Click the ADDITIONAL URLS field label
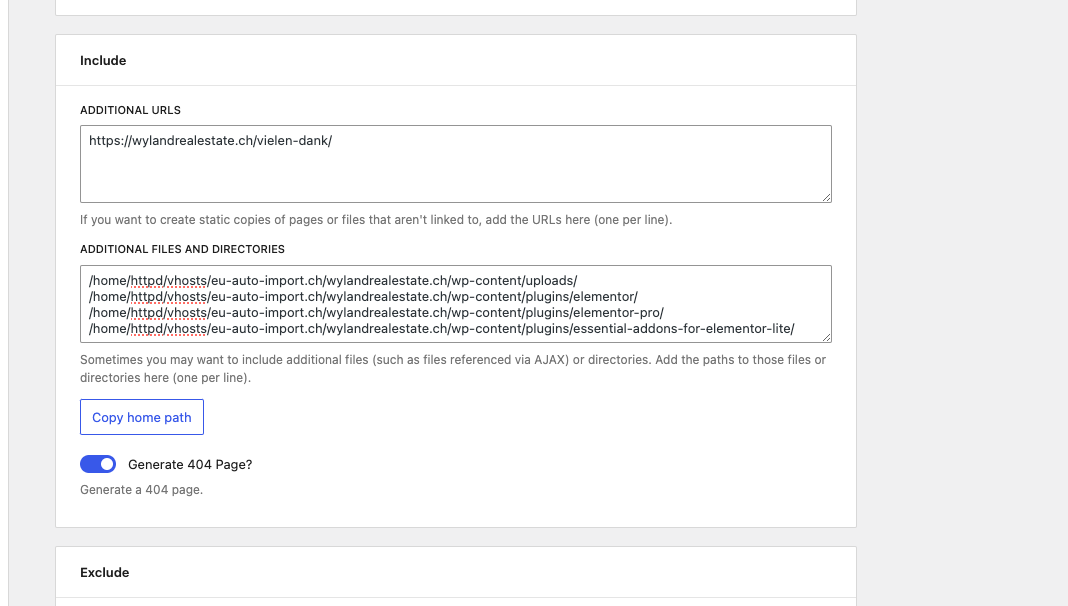 (130, 110)
